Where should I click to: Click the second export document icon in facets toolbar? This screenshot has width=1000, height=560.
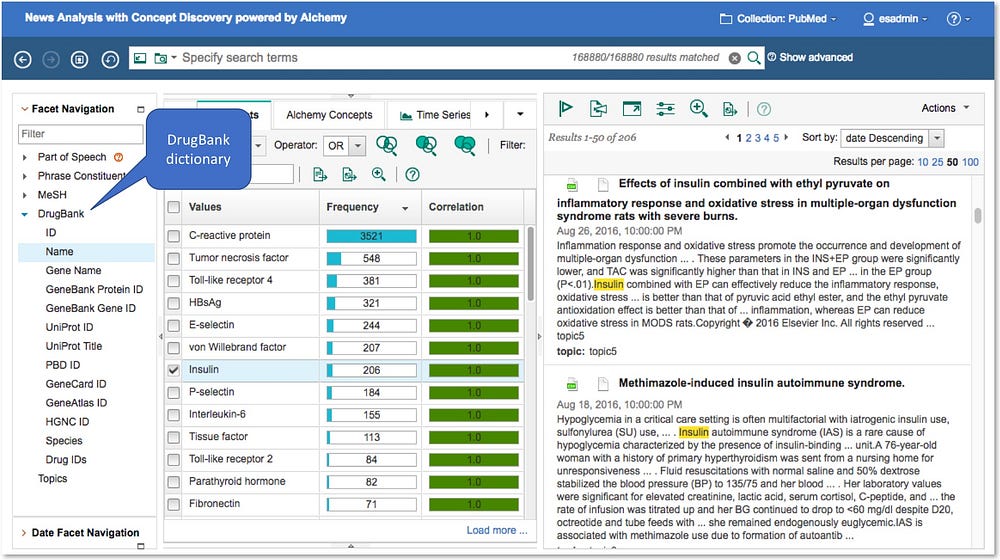coord(349,174)
